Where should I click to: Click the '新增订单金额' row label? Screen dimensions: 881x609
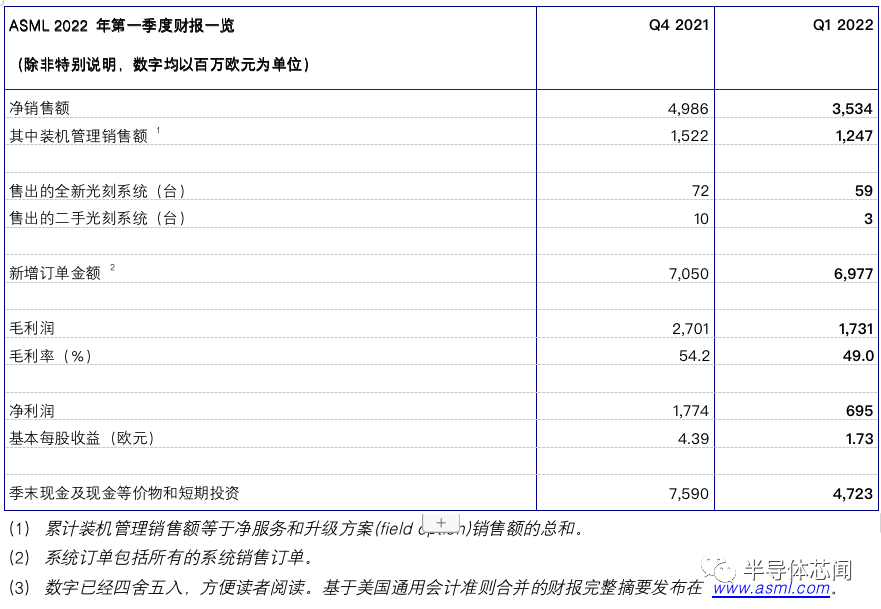[55, 273]
